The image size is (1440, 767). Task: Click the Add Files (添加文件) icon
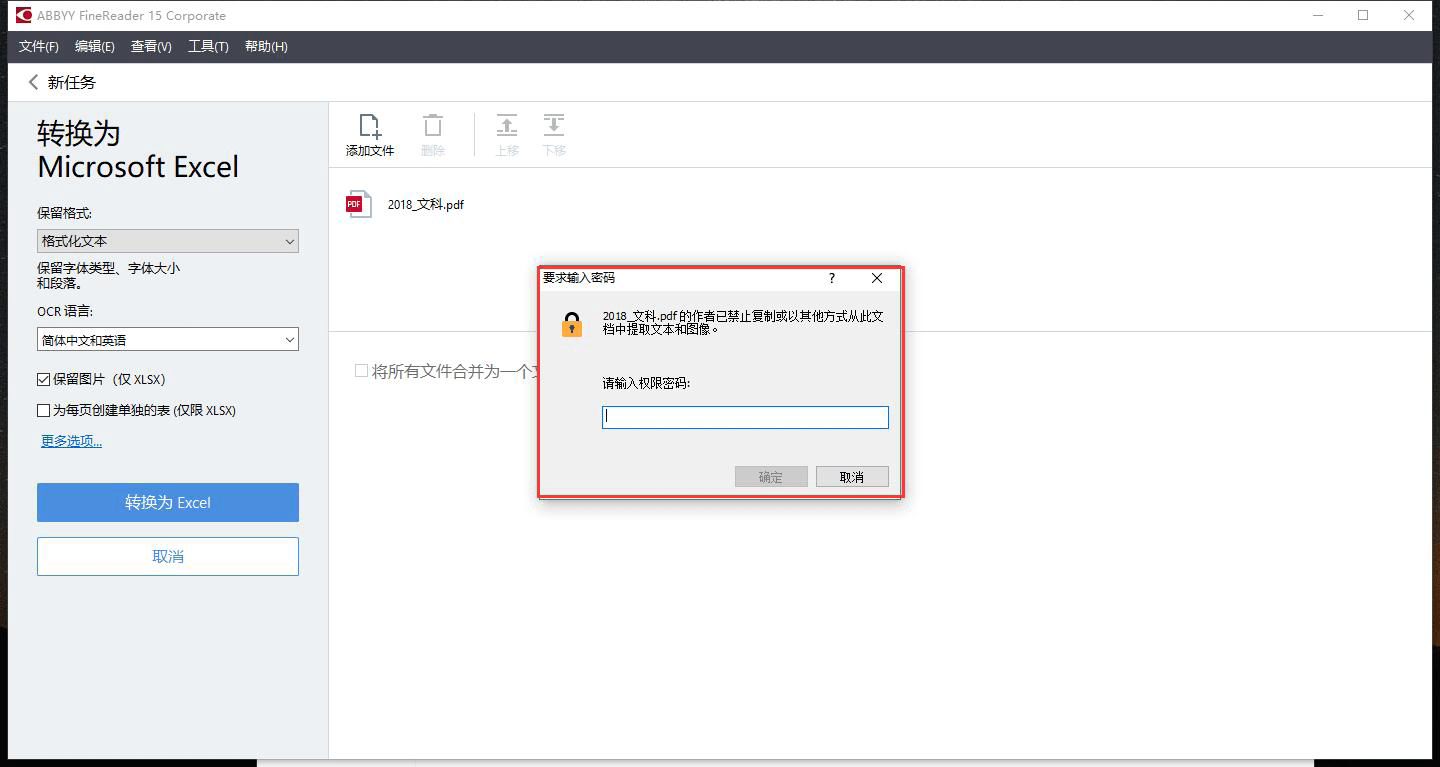tap(370, 126)
